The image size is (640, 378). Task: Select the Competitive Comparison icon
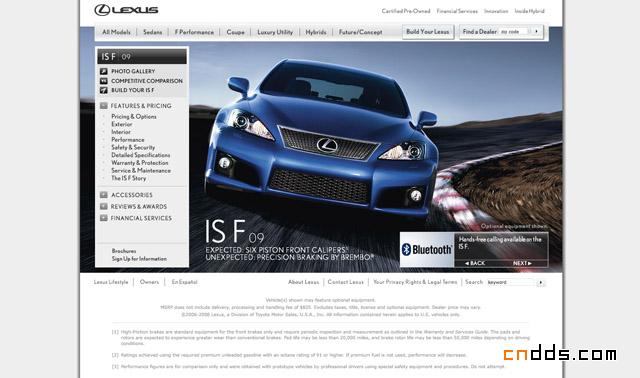click(x=104, y=81)
